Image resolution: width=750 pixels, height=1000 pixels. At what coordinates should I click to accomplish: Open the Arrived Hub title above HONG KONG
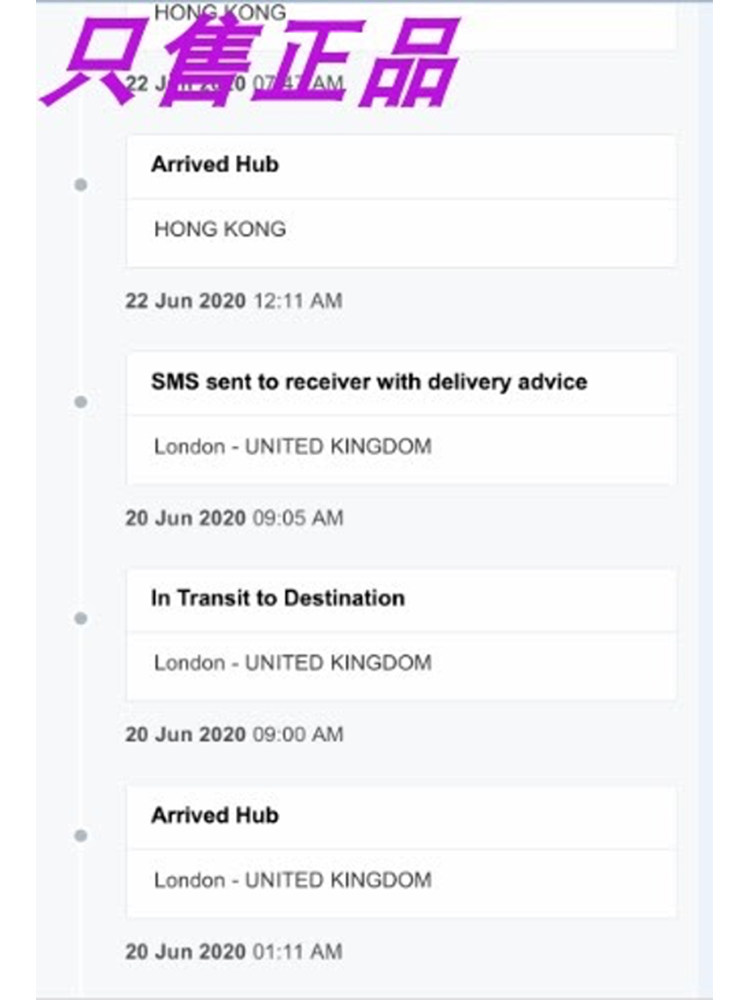tap(215, 164)
